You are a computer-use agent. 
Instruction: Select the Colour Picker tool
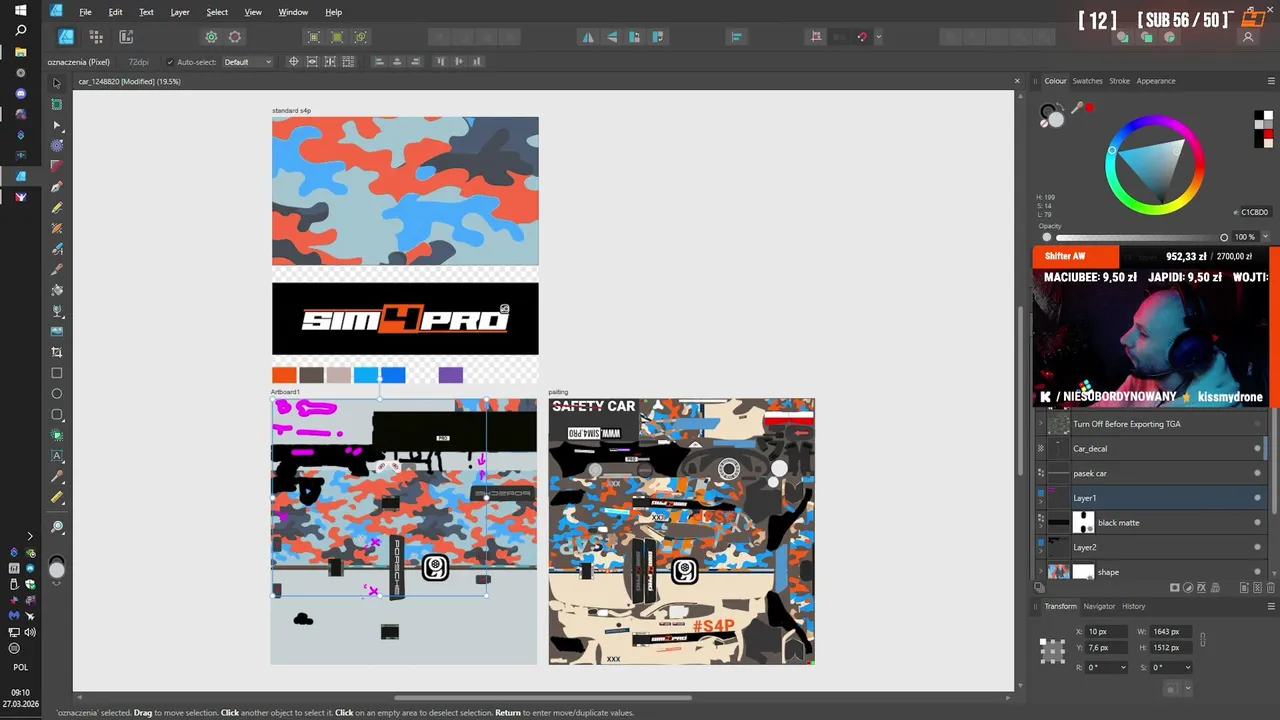click(x=57, y=476)
